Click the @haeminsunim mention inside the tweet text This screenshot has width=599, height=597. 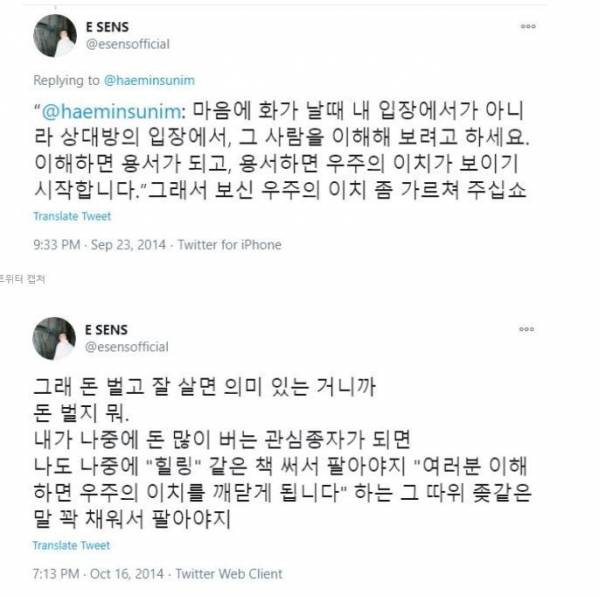113,111
